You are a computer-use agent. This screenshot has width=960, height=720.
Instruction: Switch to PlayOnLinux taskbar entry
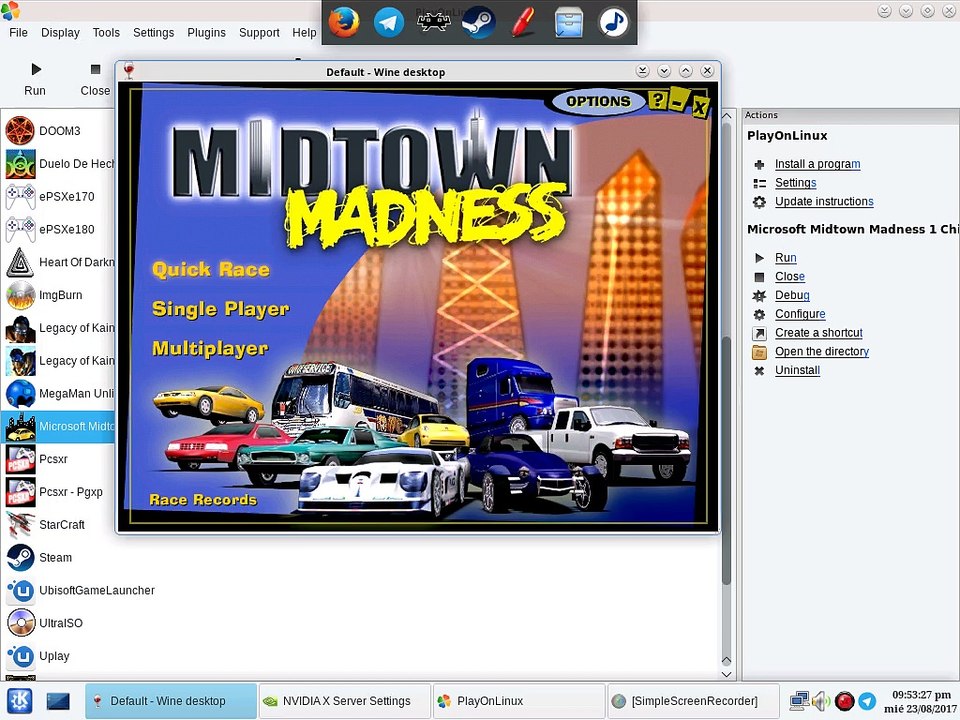(519, 701)
